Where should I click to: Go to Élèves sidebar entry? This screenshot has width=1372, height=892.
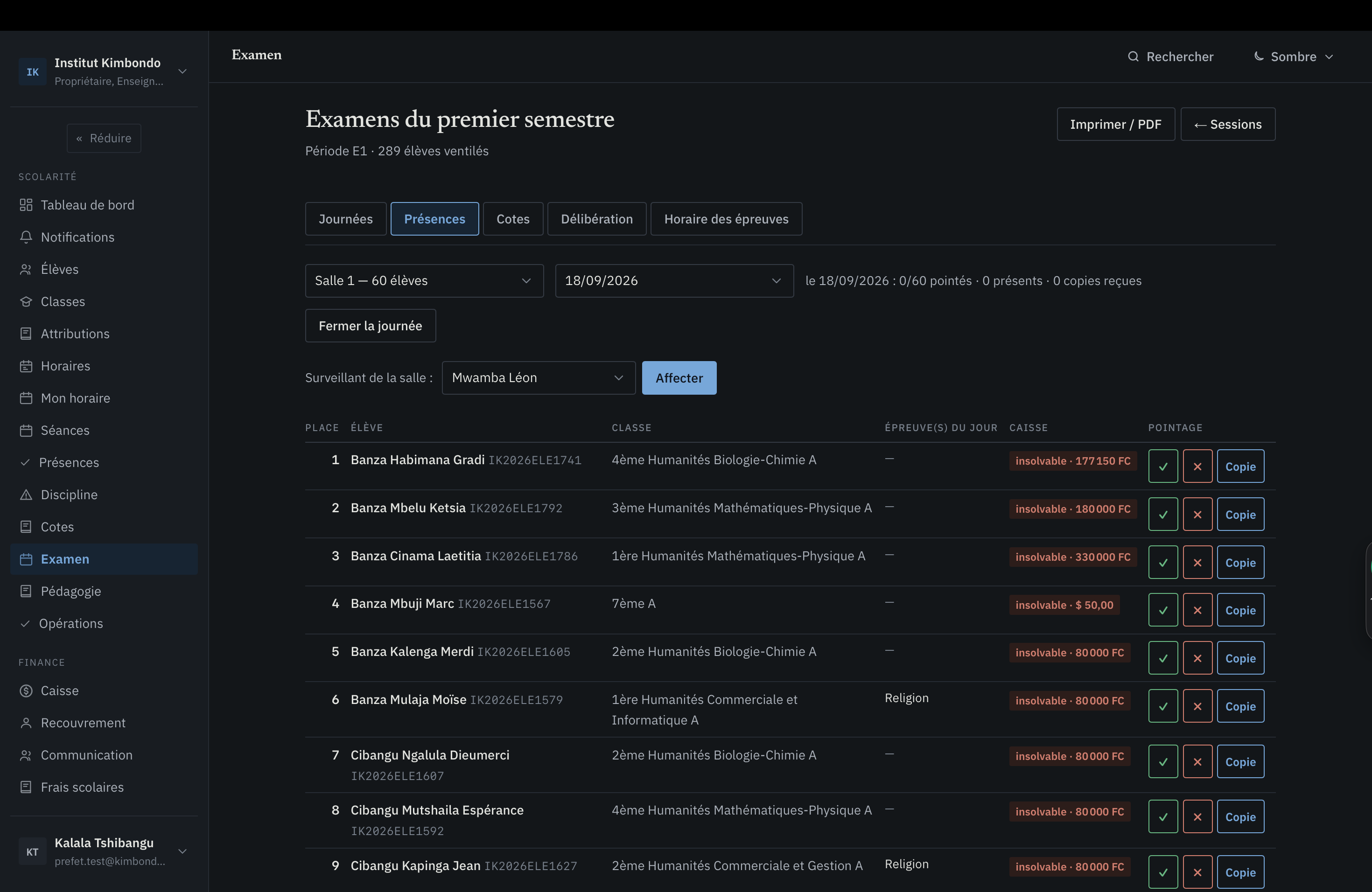pos(104,270)
